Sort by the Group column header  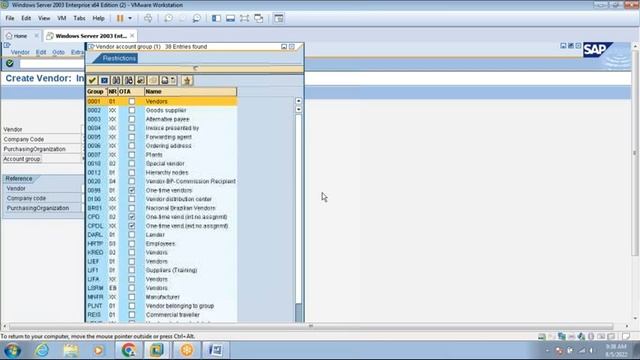tap(96, 91)
